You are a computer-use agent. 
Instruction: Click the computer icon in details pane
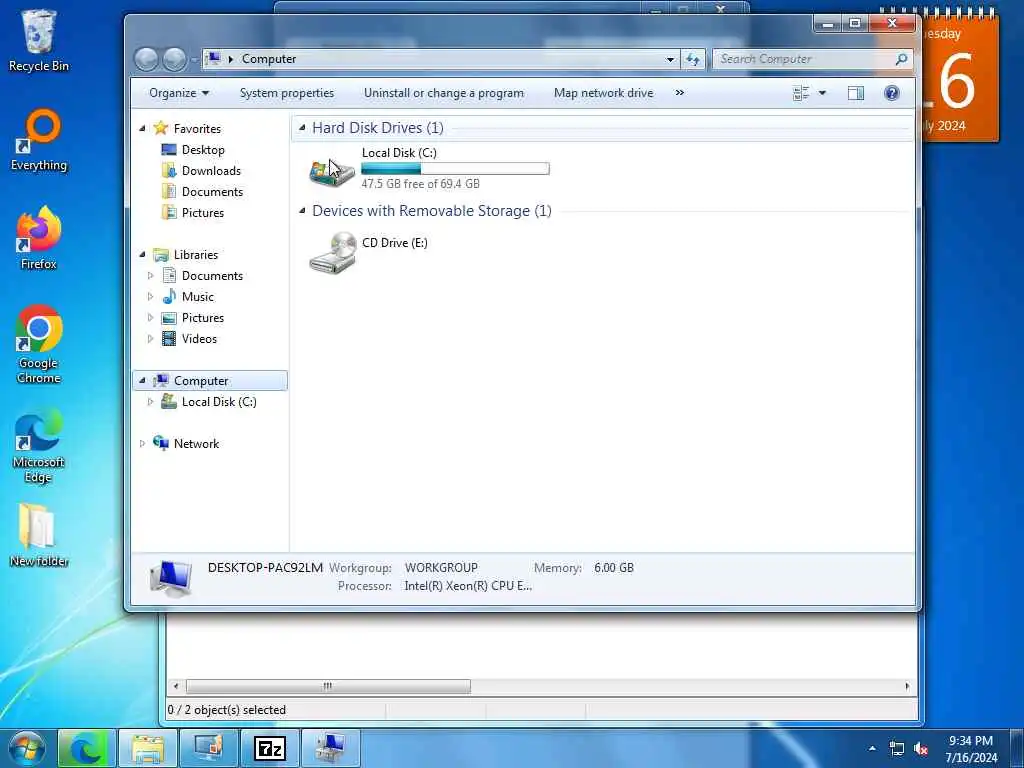click(171, 578)
